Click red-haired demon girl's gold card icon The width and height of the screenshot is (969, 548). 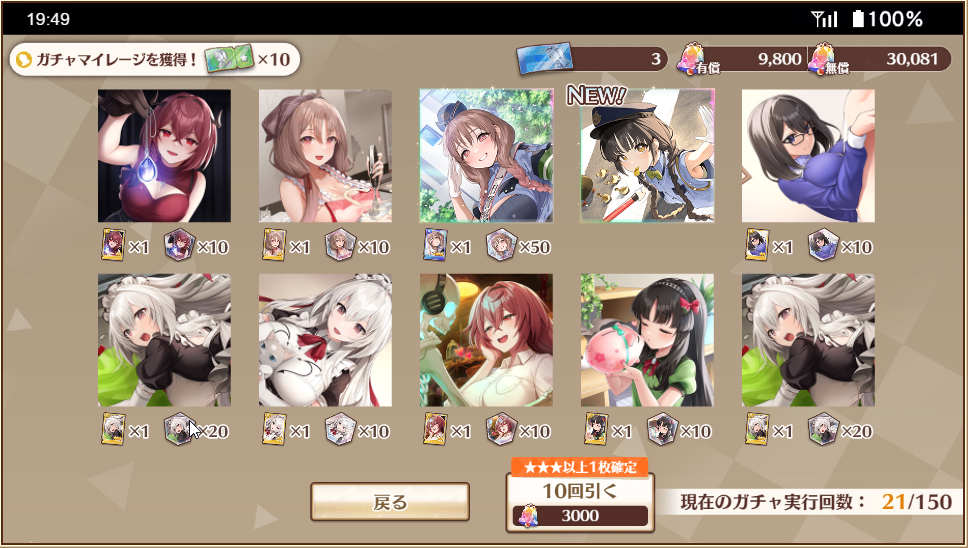click(113, 245)
